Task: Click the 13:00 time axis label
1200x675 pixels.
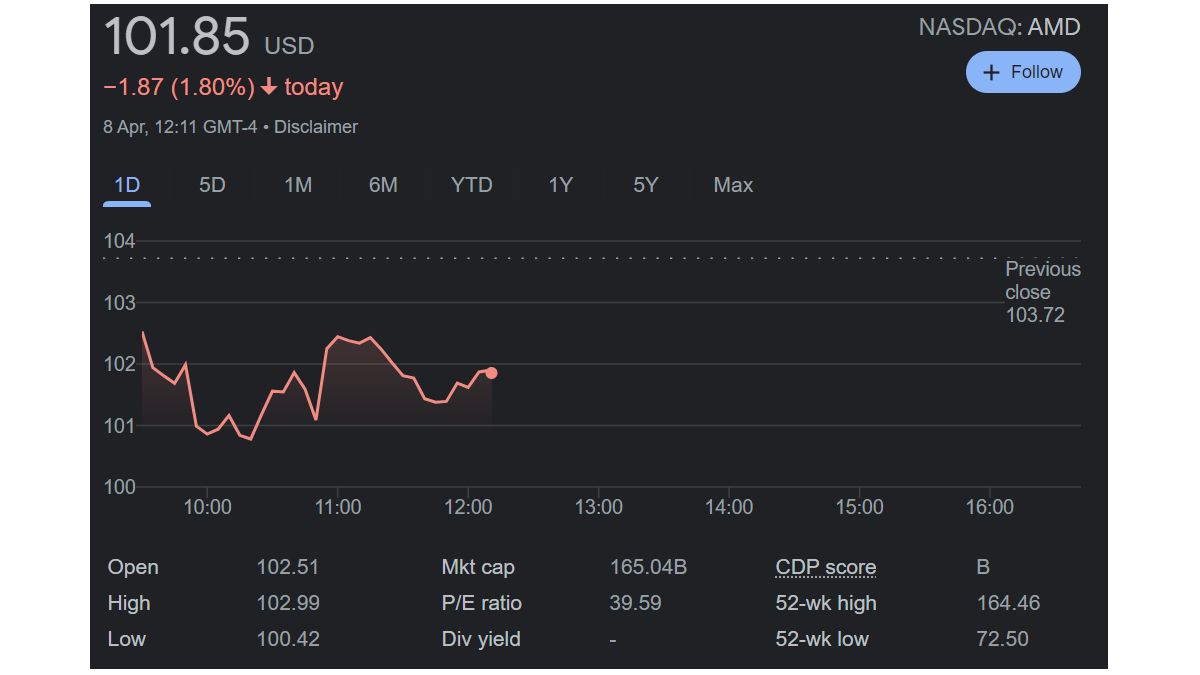Action: [598, 507]
